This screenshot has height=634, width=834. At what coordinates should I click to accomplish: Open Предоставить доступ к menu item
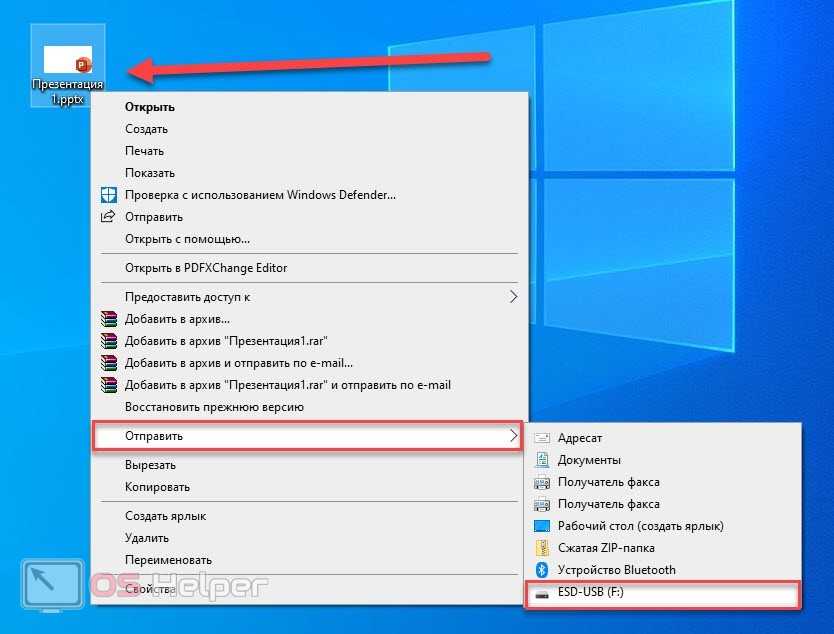[310, 297]
